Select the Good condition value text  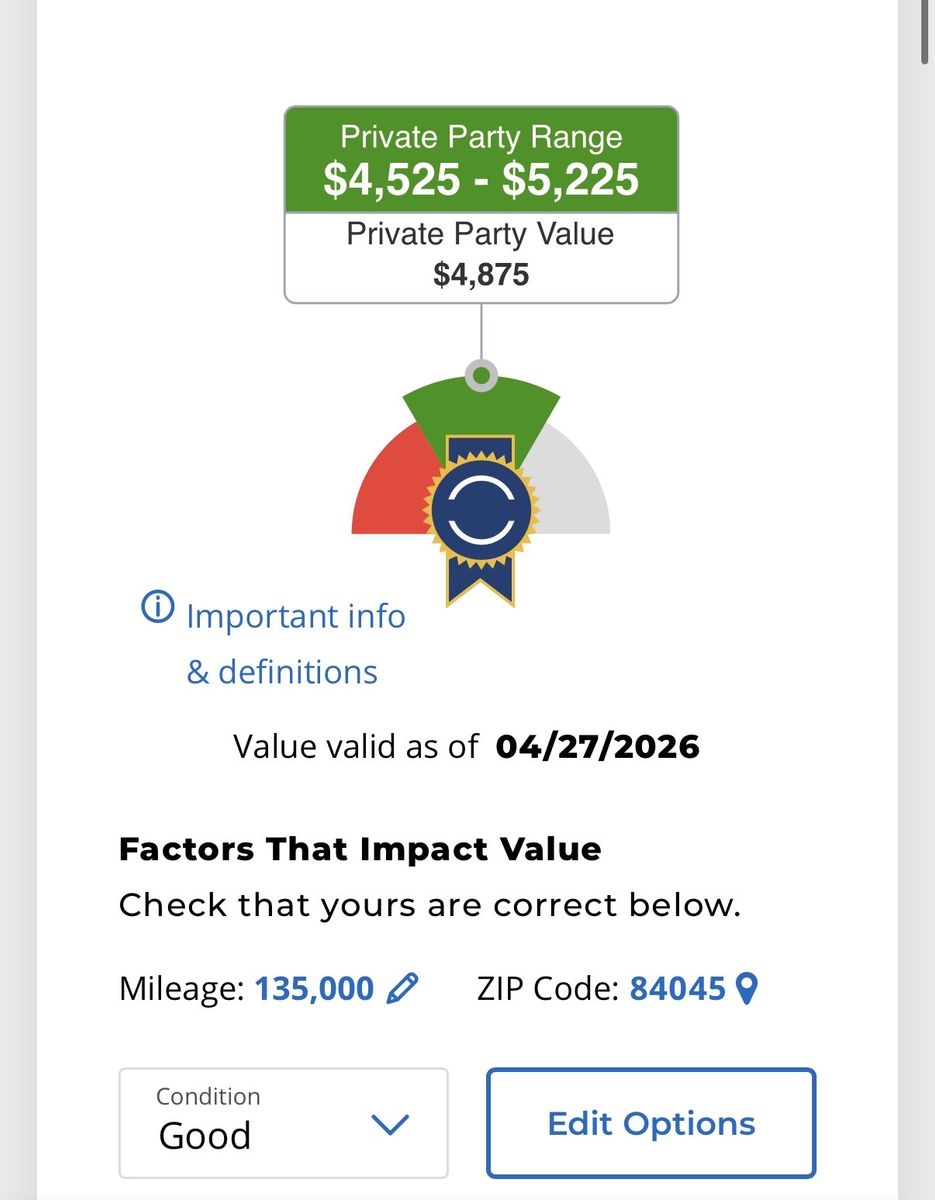click(205, 1136)
